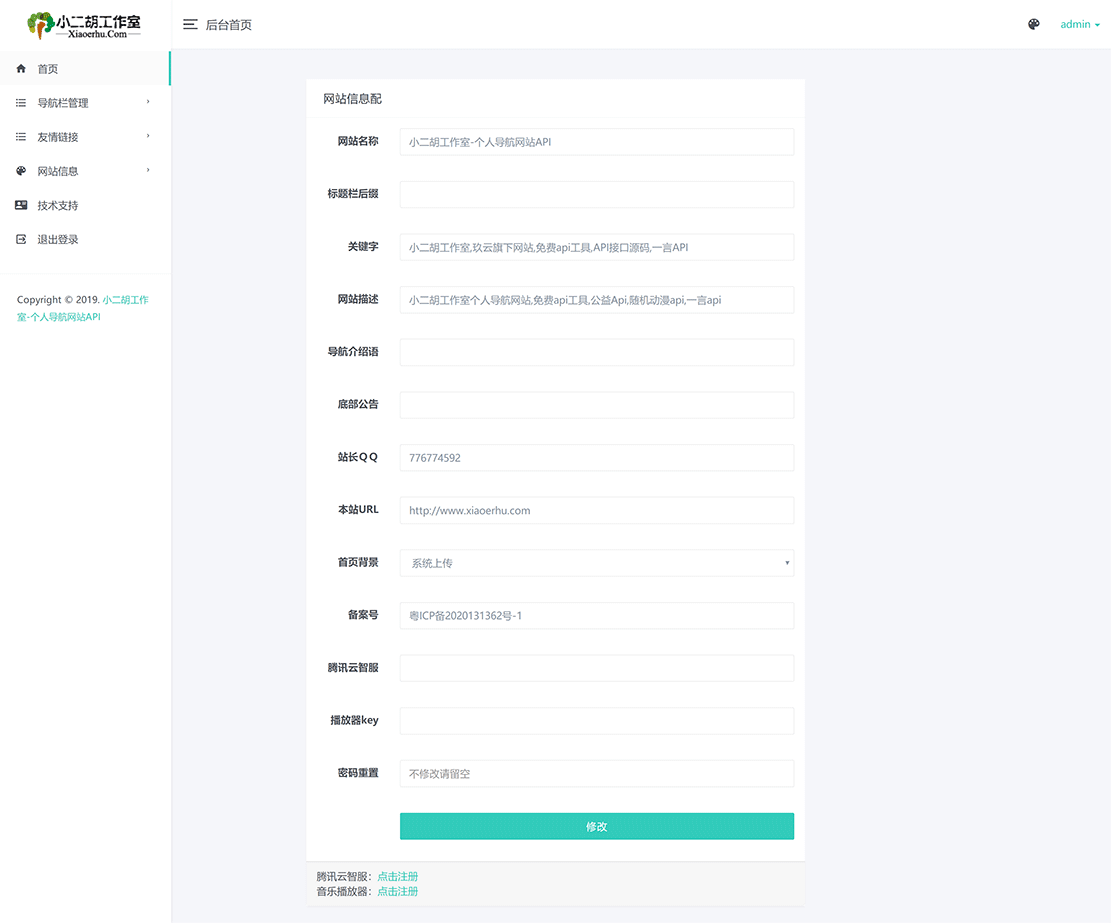The width and height of the screenshot is (1111, 923).
Task: Click the ID card icon beside 技术支持
Action: click(x=21, y=205)
